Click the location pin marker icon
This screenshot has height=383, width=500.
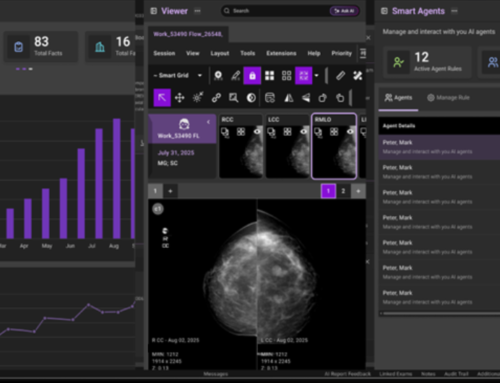[218, 76]
